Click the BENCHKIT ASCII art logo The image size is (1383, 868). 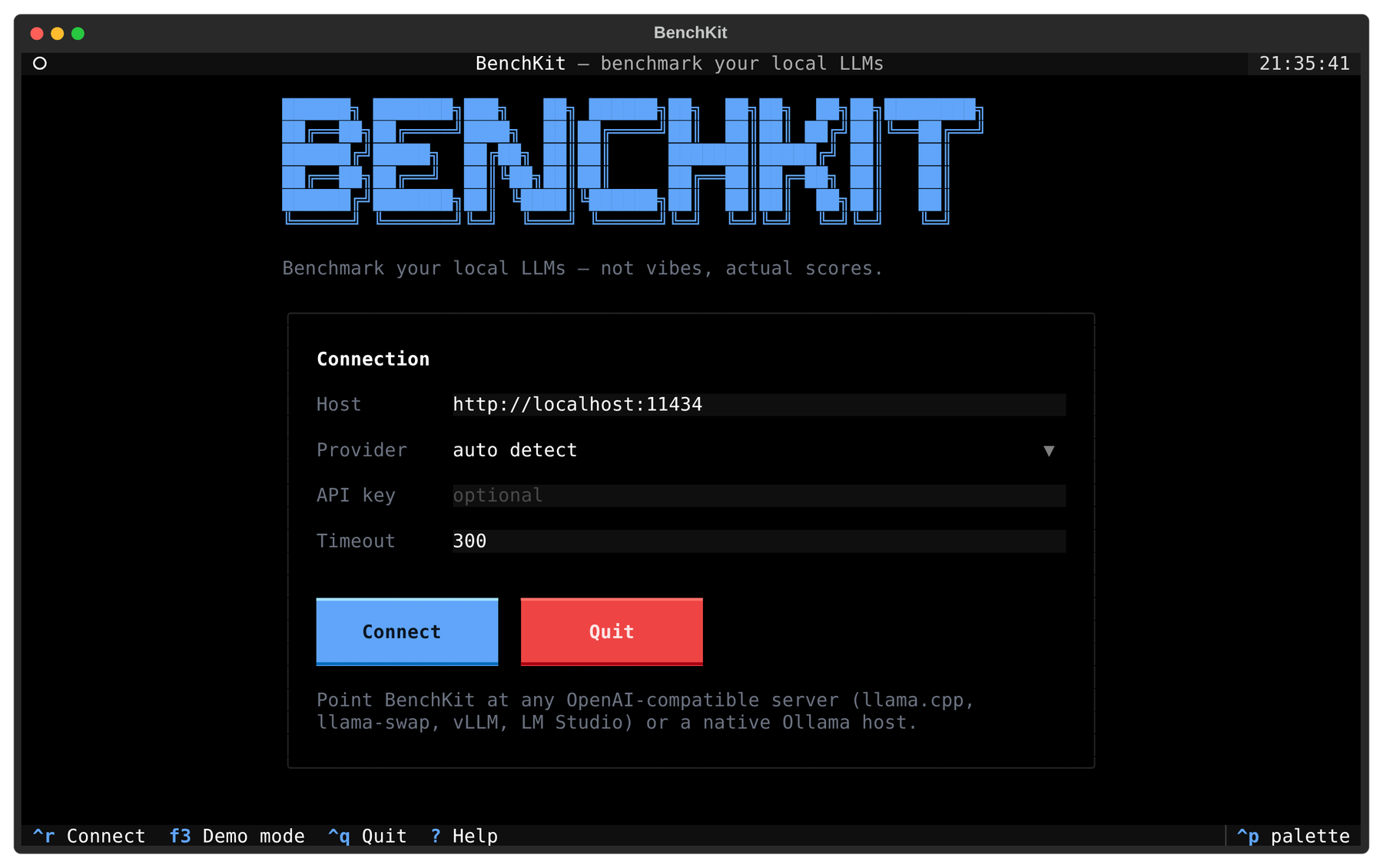pyautogui.click(x=632, y=161)
